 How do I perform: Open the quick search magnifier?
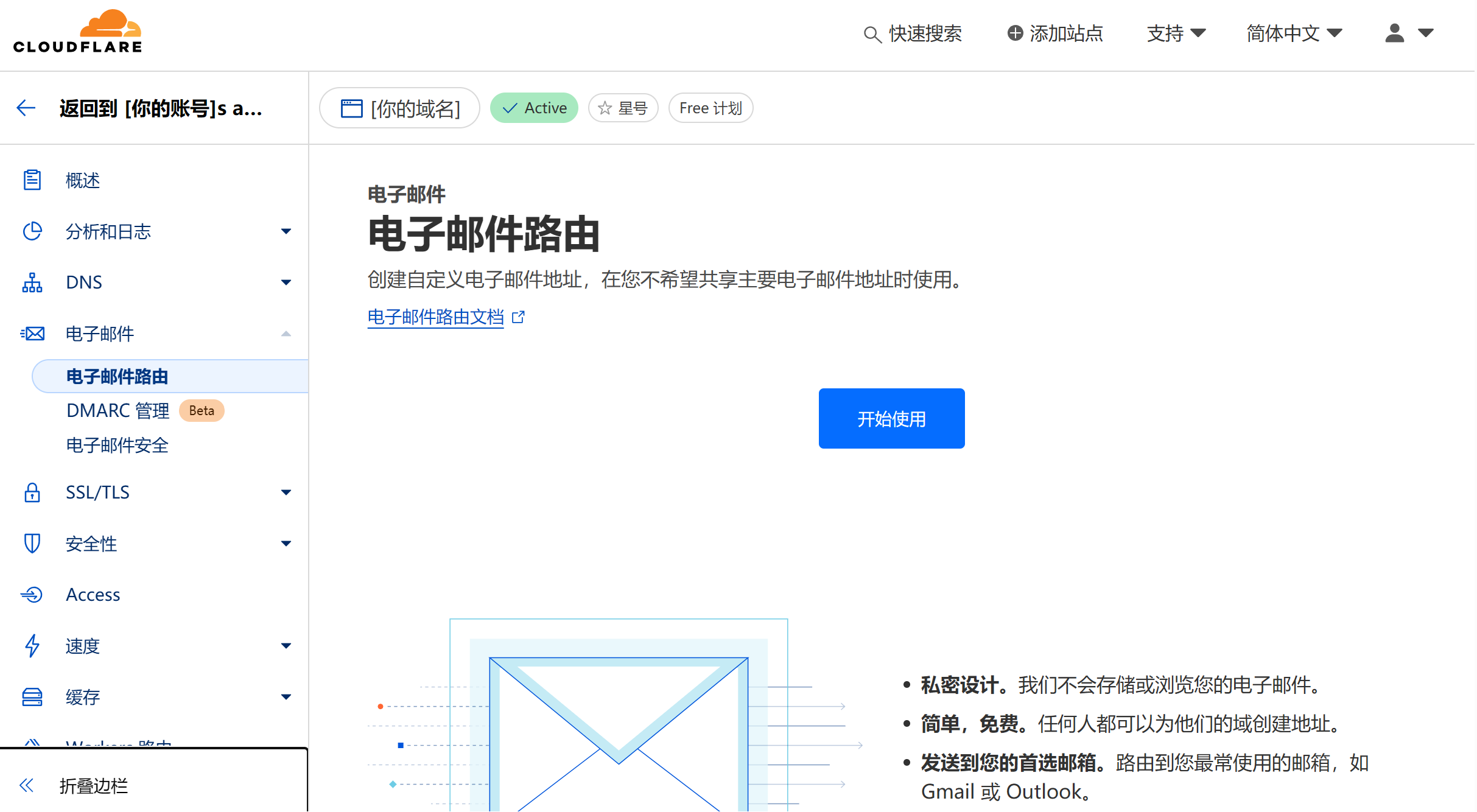coord(872,35)
